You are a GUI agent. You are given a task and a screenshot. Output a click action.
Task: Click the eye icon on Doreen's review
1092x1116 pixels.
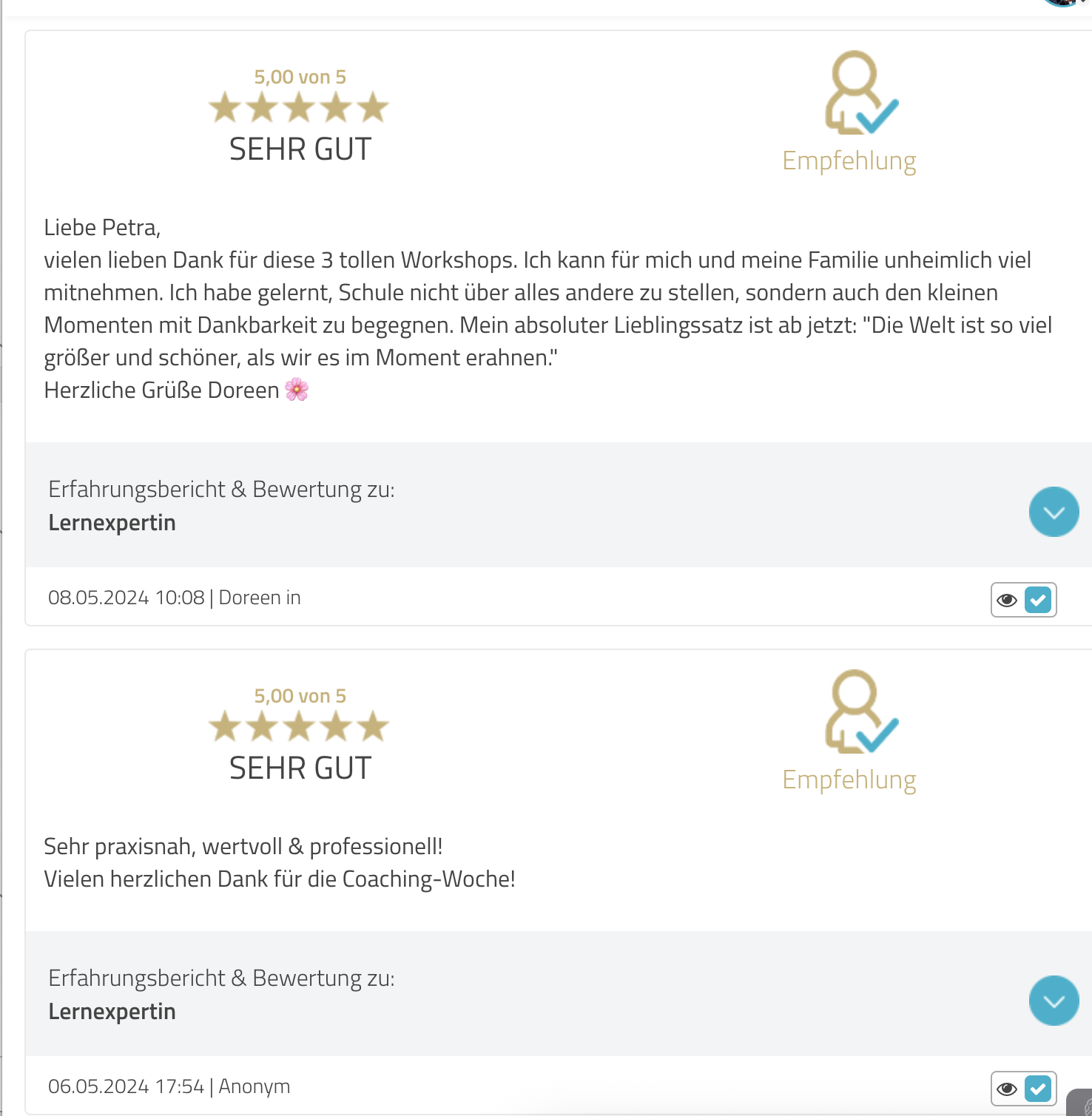(1007, 600)
